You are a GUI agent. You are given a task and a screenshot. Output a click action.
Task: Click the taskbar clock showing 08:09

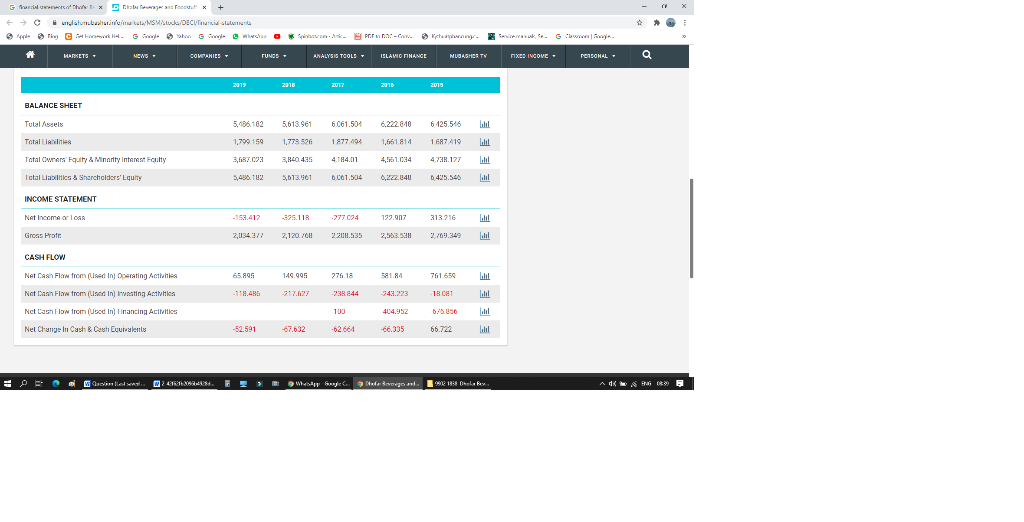[x=662, y=383]
